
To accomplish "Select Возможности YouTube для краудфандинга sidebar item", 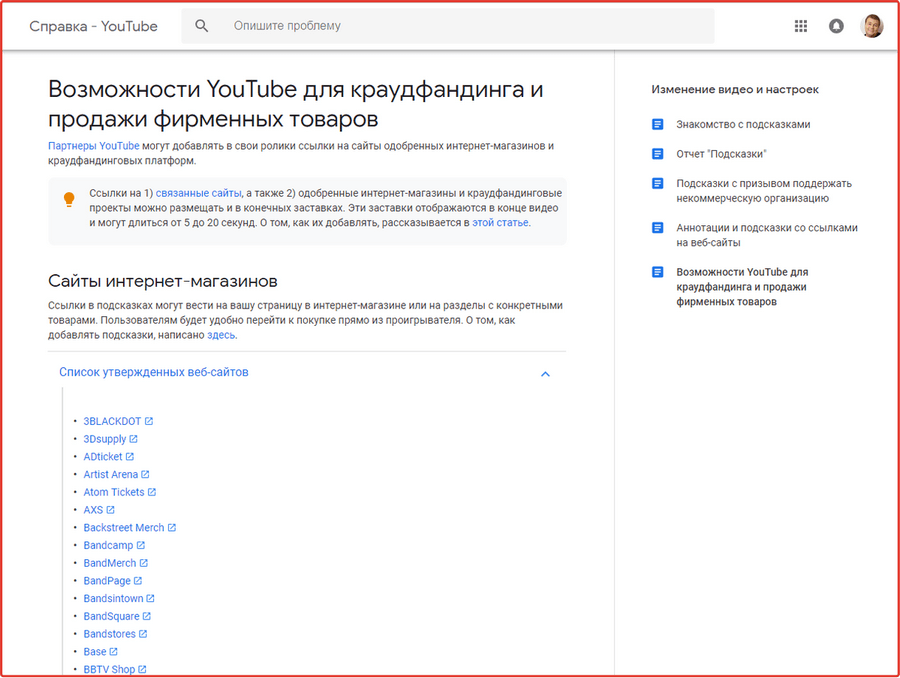I will point(742,287).
